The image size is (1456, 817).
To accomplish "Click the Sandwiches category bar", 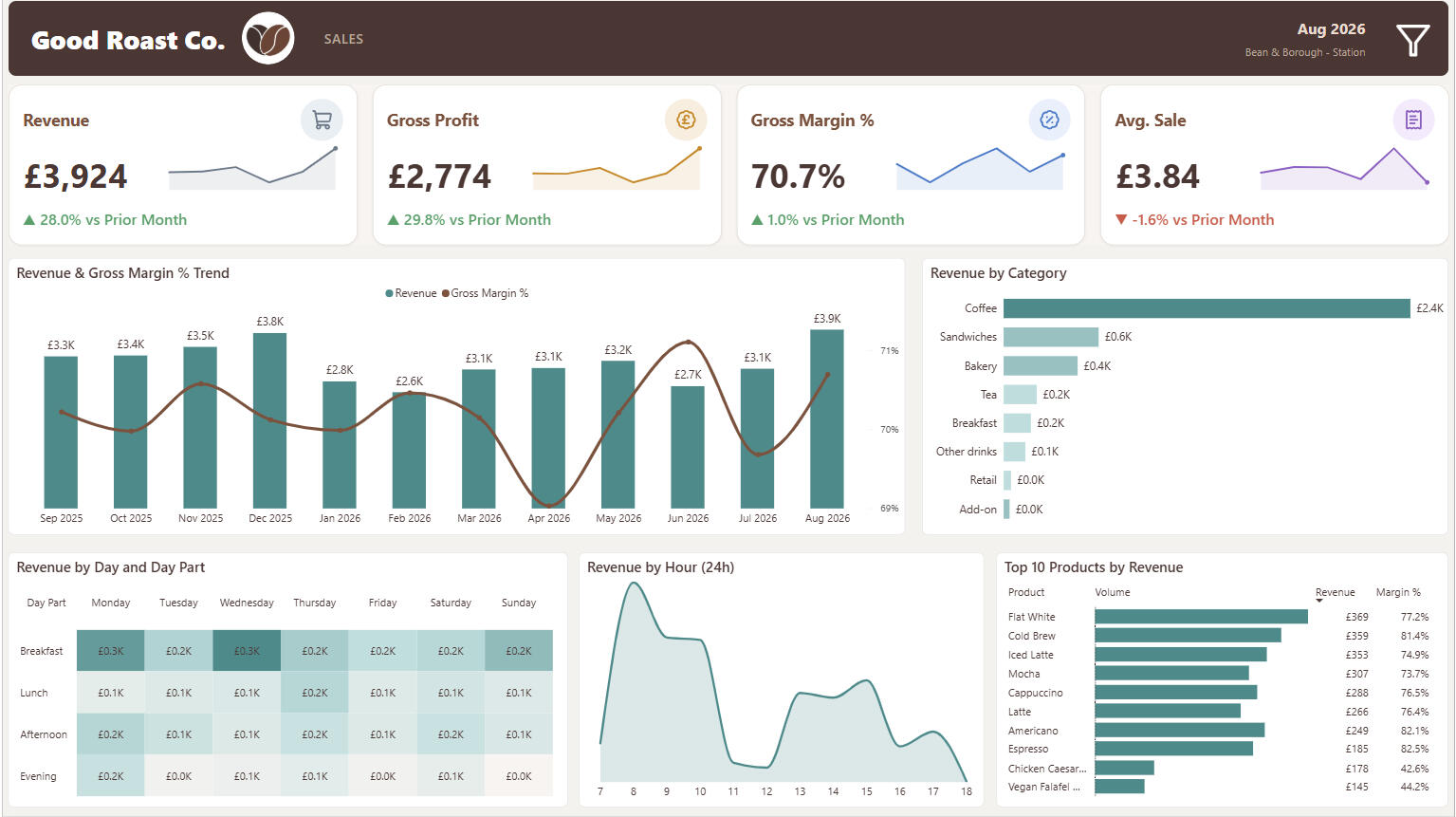I will [x=1051, y=337].
